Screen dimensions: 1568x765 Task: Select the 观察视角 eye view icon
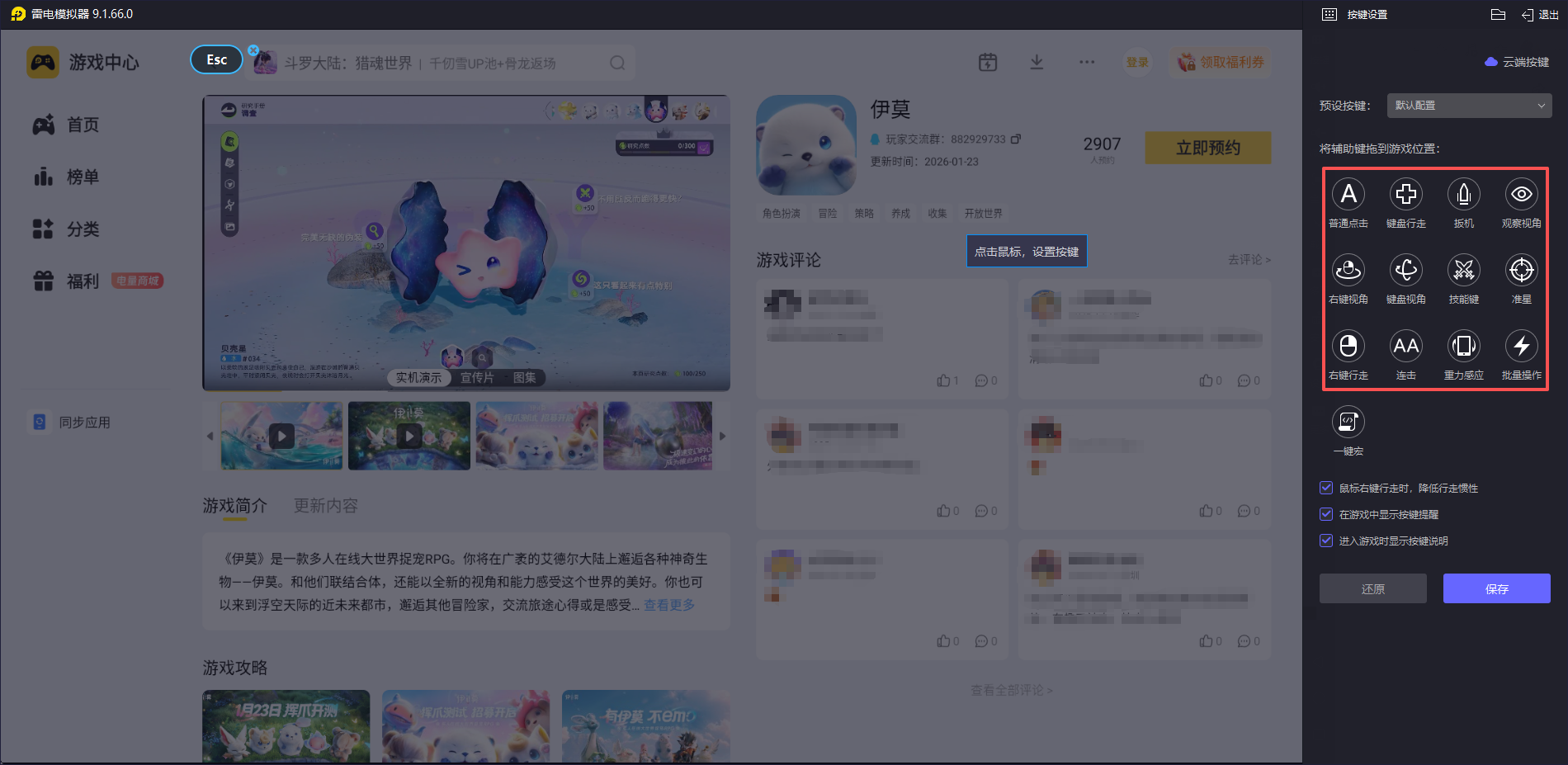1522,195
